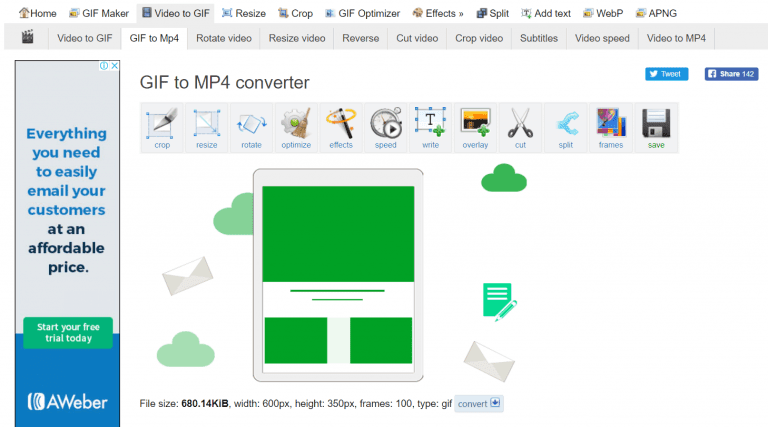Click the Tweet button
The height and width of the screenshot is (427, 768).
click(667, 74)
